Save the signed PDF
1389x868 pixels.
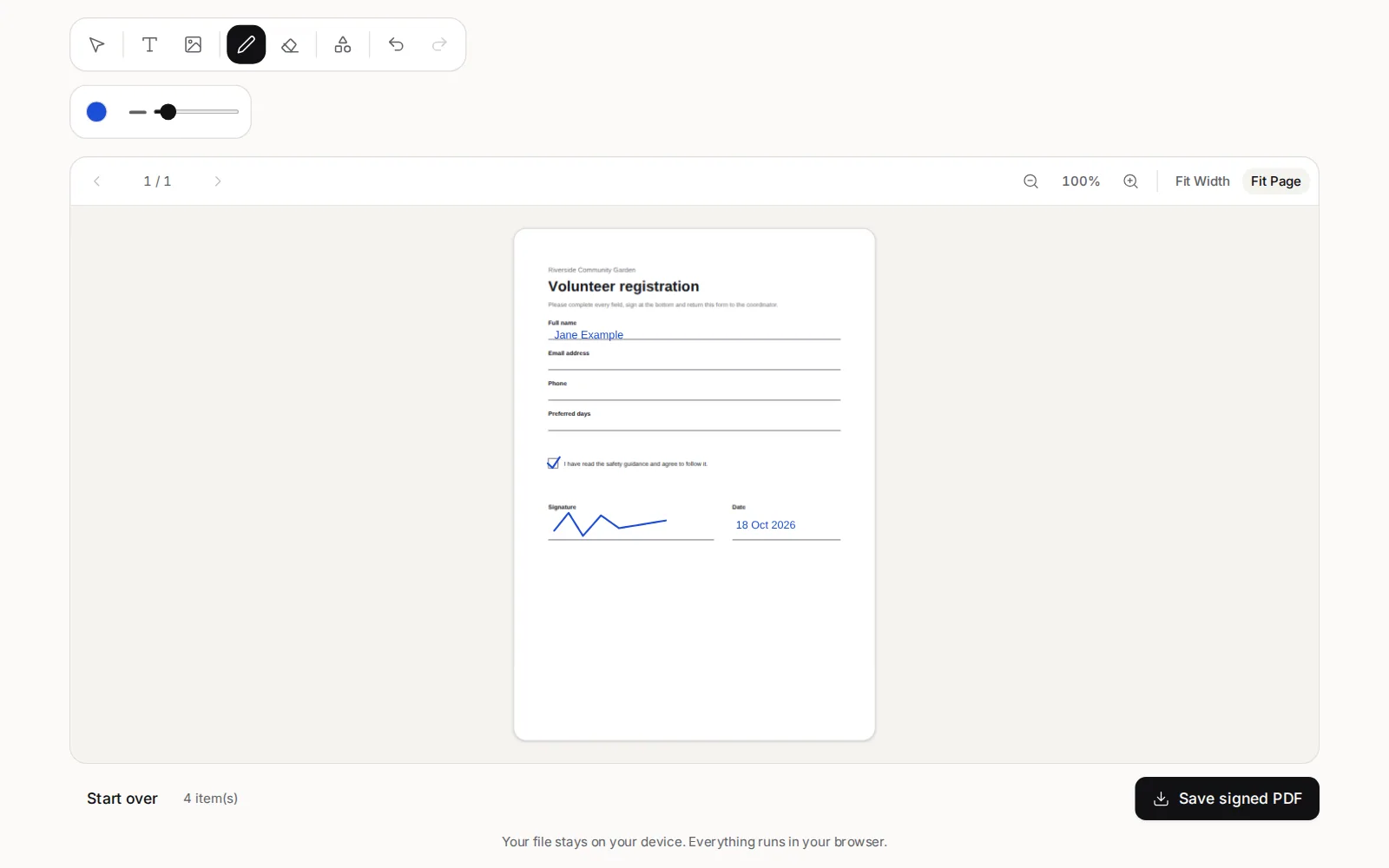click(1227, 799)
